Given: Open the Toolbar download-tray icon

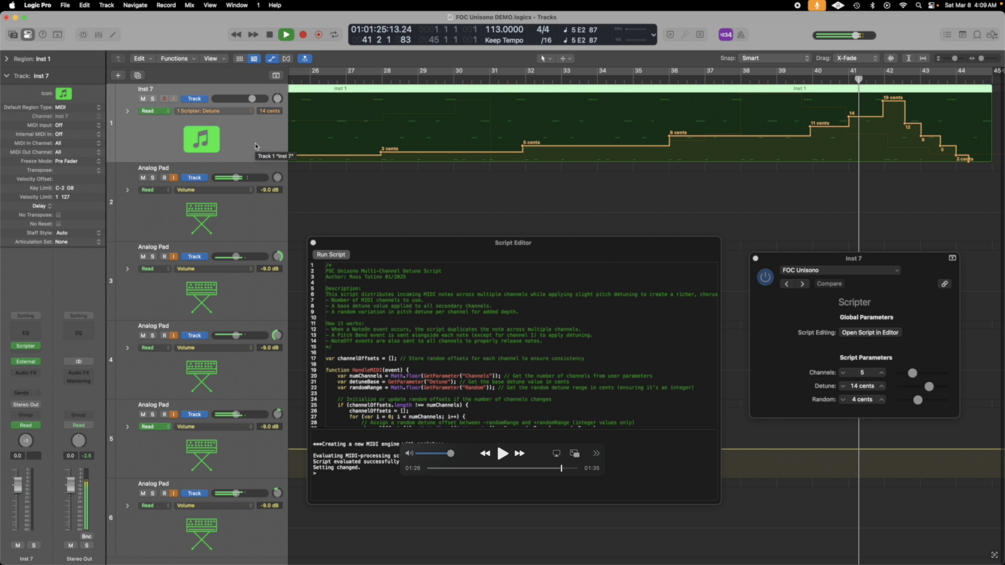Looking at the screenshot, I should click(x=58, y=35).
